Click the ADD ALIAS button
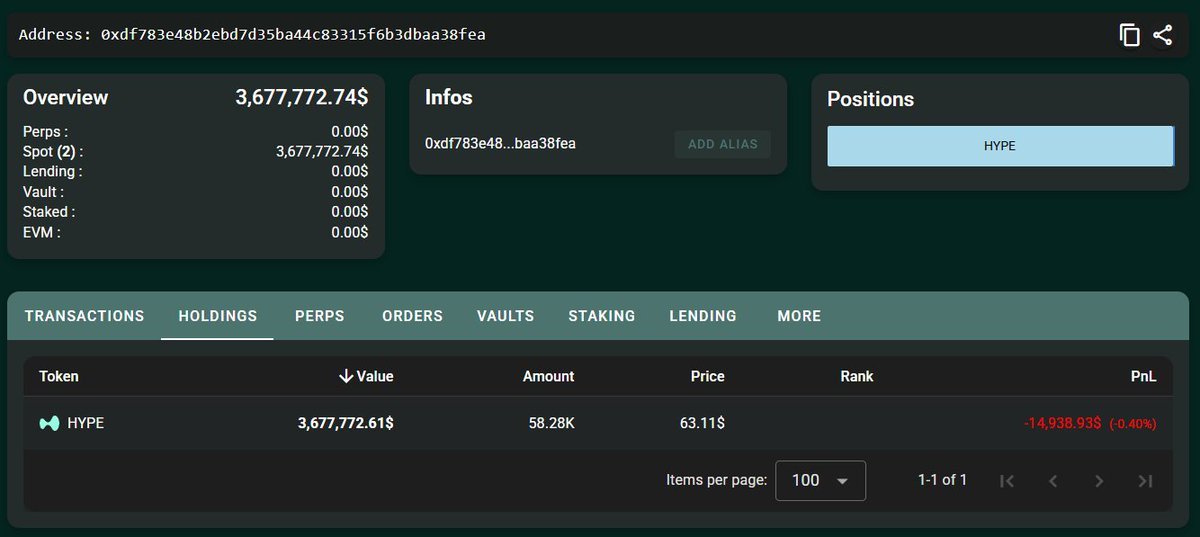 pyautogui.click(x=723, y=144)
